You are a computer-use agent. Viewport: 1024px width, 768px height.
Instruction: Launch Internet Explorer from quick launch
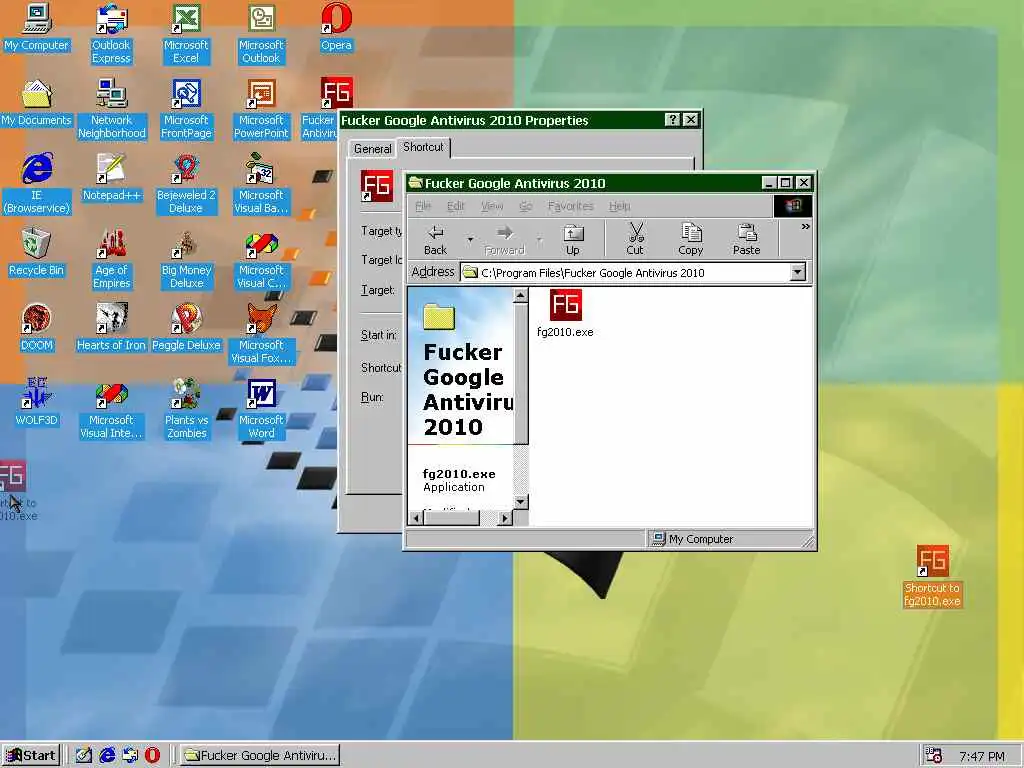tap(107, 756)
